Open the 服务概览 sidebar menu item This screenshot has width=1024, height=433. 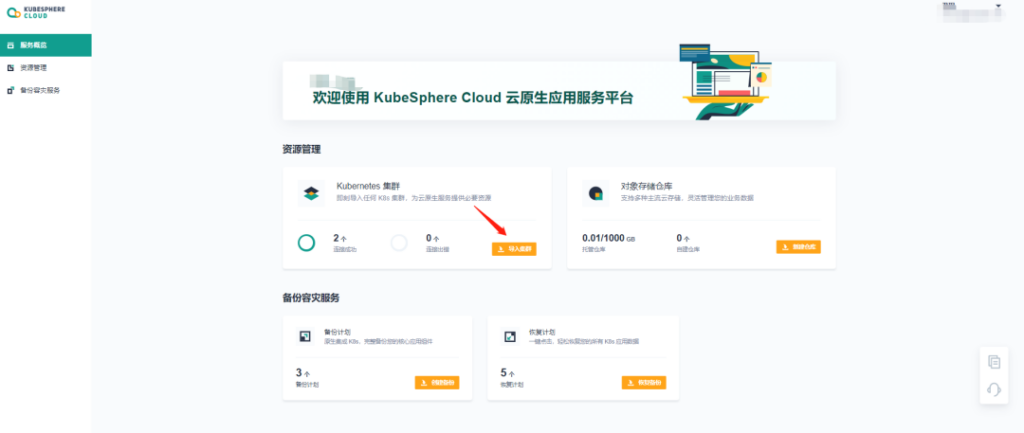pos(46,45)
